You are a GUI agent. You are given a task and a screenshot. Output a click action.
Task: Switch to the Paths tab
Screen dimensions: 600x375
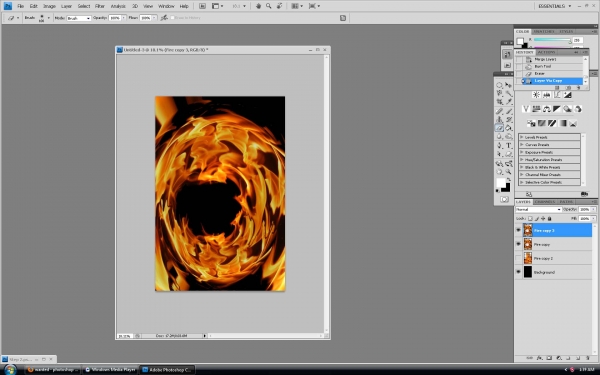[x=566, y=202]
